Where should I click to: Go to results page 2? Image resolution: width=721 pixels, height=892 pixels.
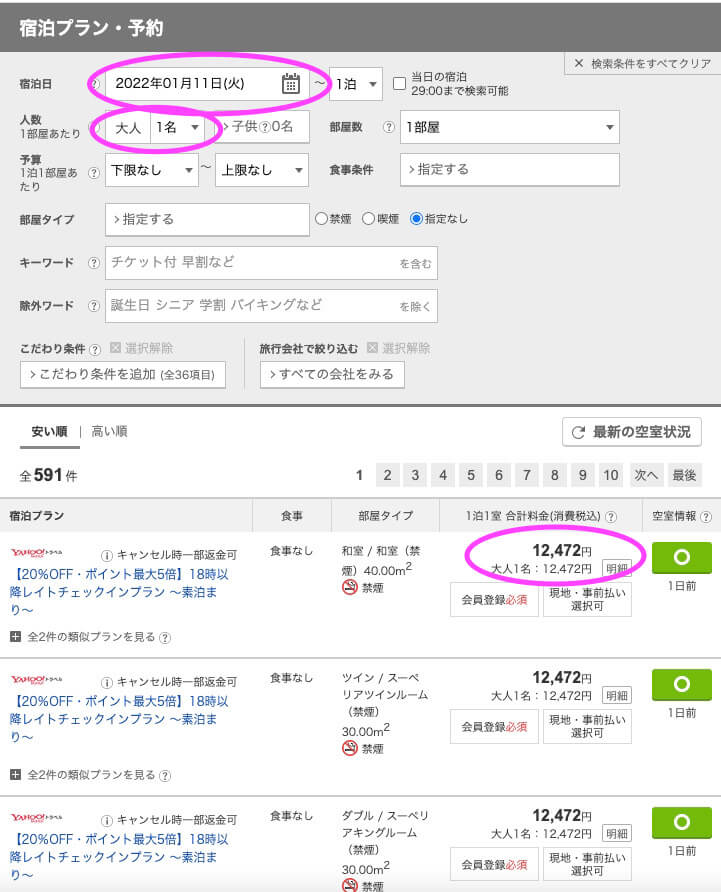(388, 475)
